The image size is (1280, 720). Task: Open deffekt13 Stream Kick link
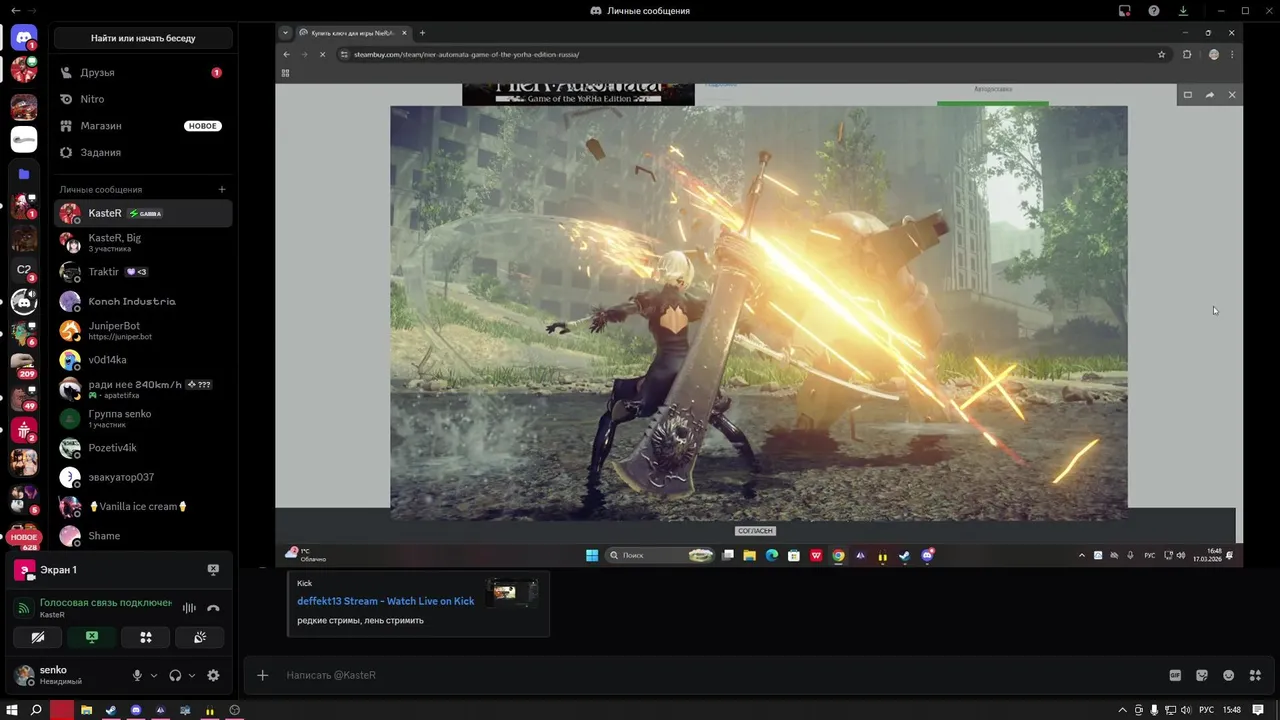(x=385, y=601)
